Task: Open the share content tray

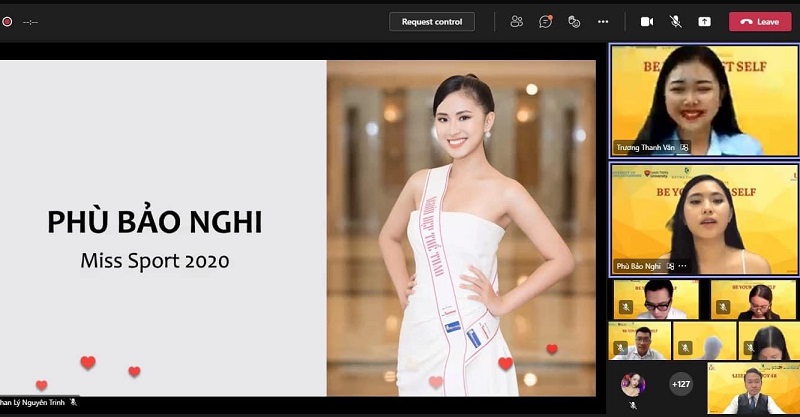Action: coord(705,21)
